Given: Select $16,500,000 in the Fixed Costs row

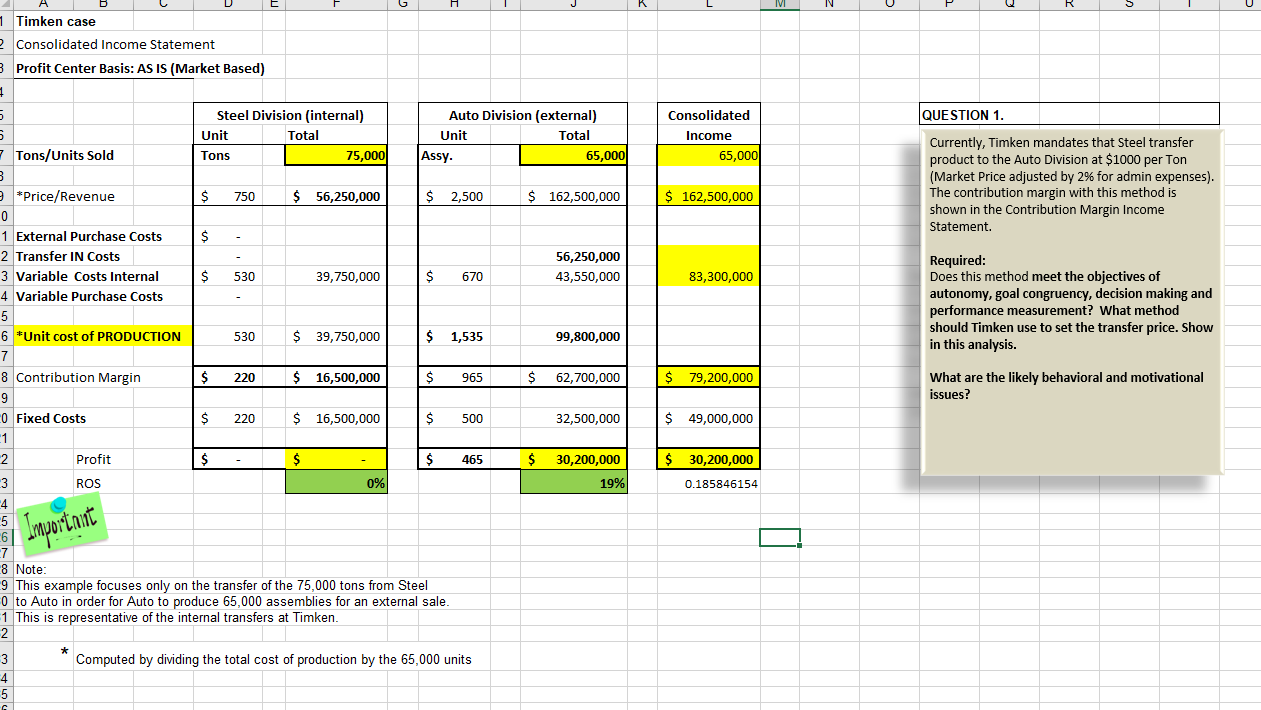Looking at the screenshot, I should 336,418.
